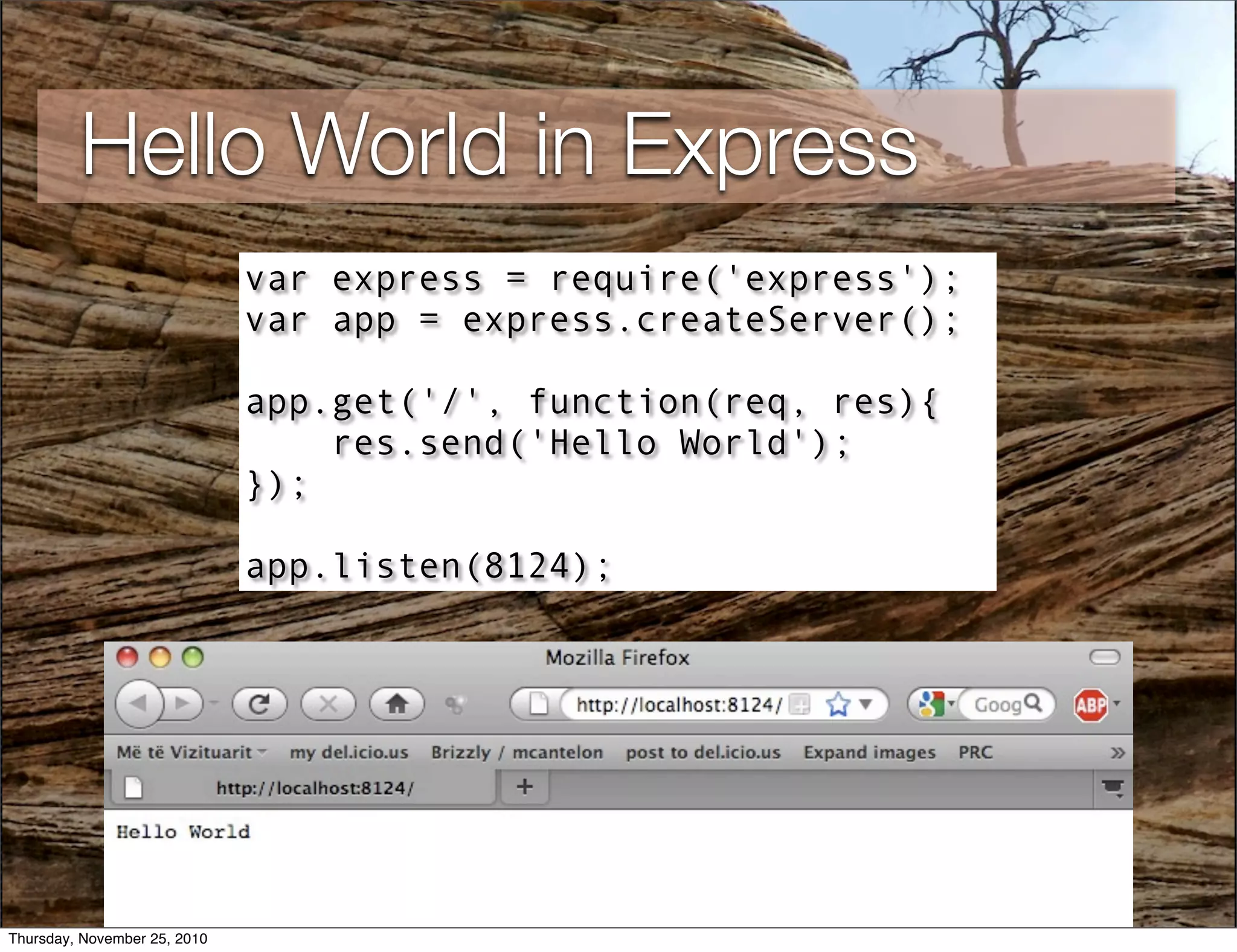Open the back/forward history dropdown arrow
The width and height of the screenshot is (1237, 952).
pos(213,703)
